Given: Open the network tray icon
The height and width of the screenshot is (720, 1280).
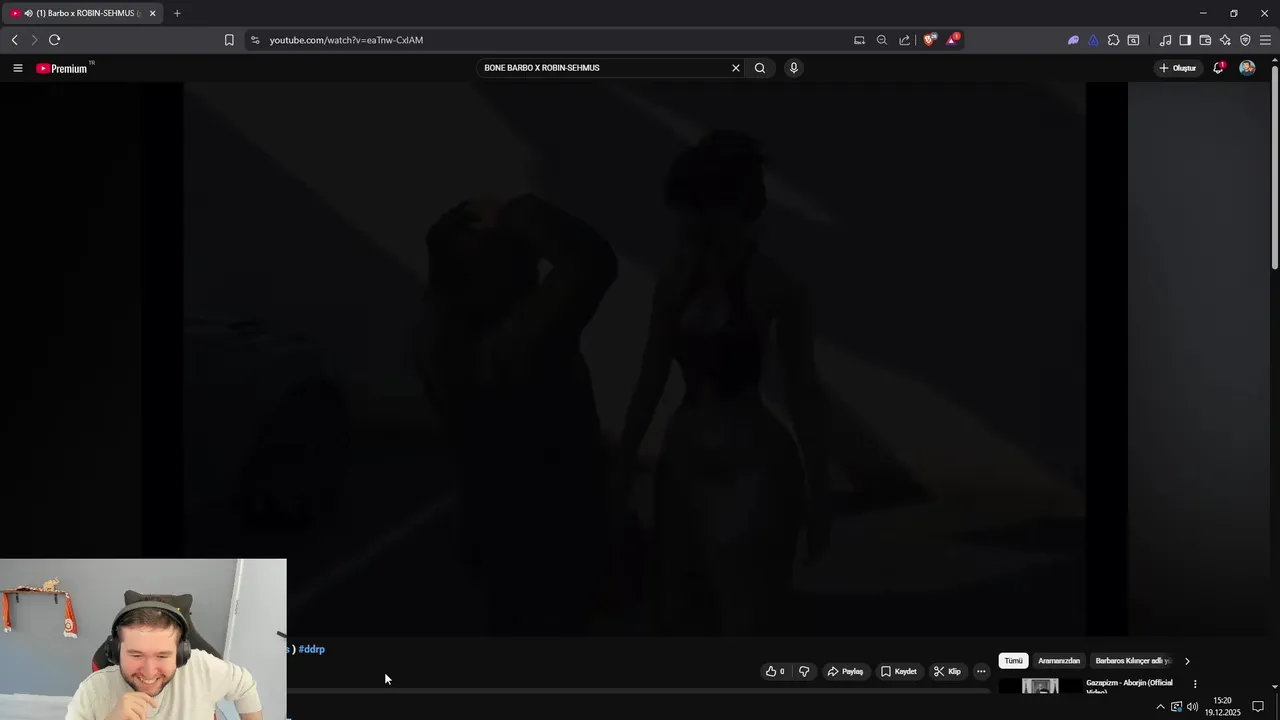Looking at the screenshot, I should point(1176,707).
